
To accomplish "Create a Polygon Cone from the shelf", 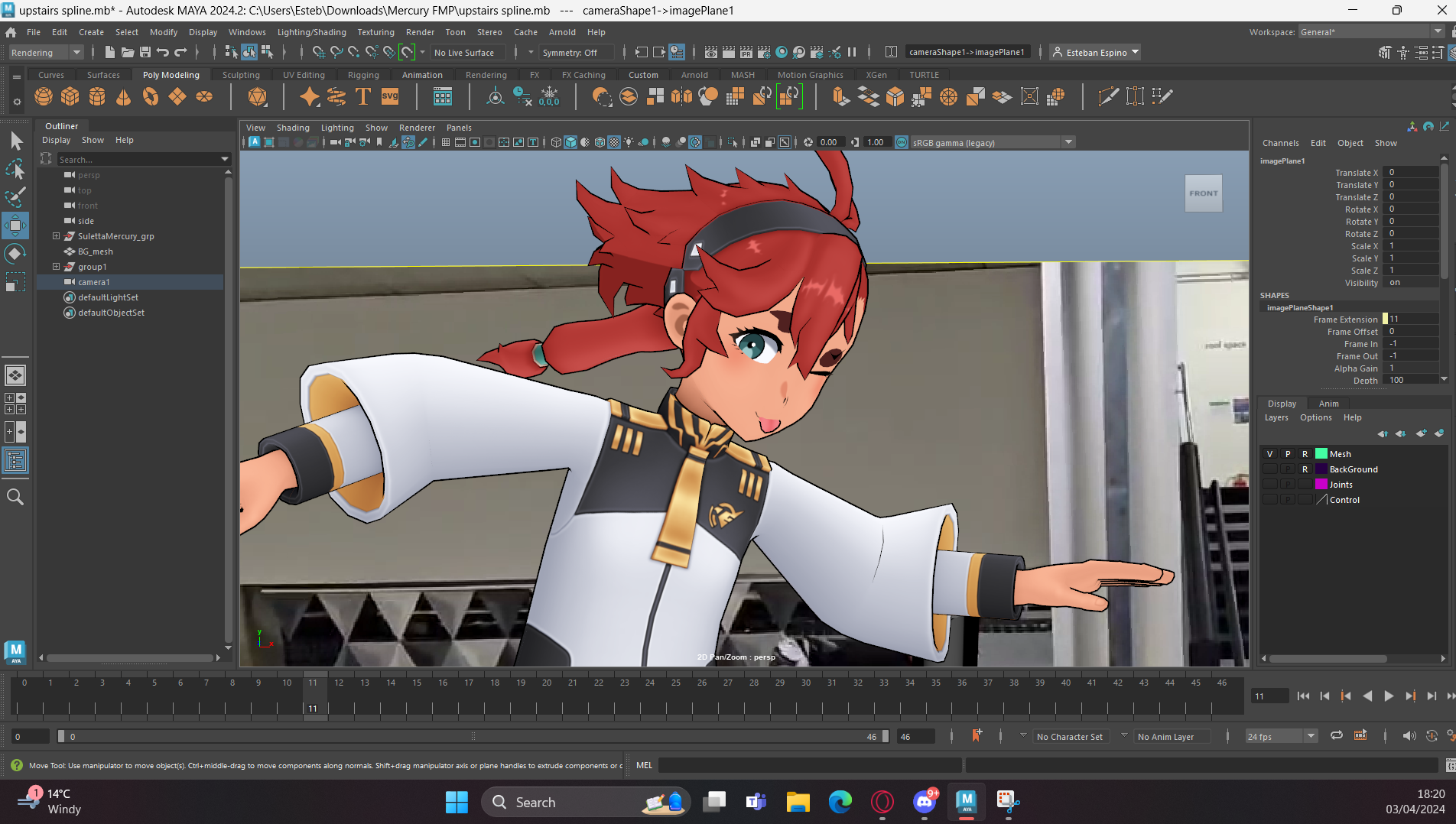I will point(123,96).
